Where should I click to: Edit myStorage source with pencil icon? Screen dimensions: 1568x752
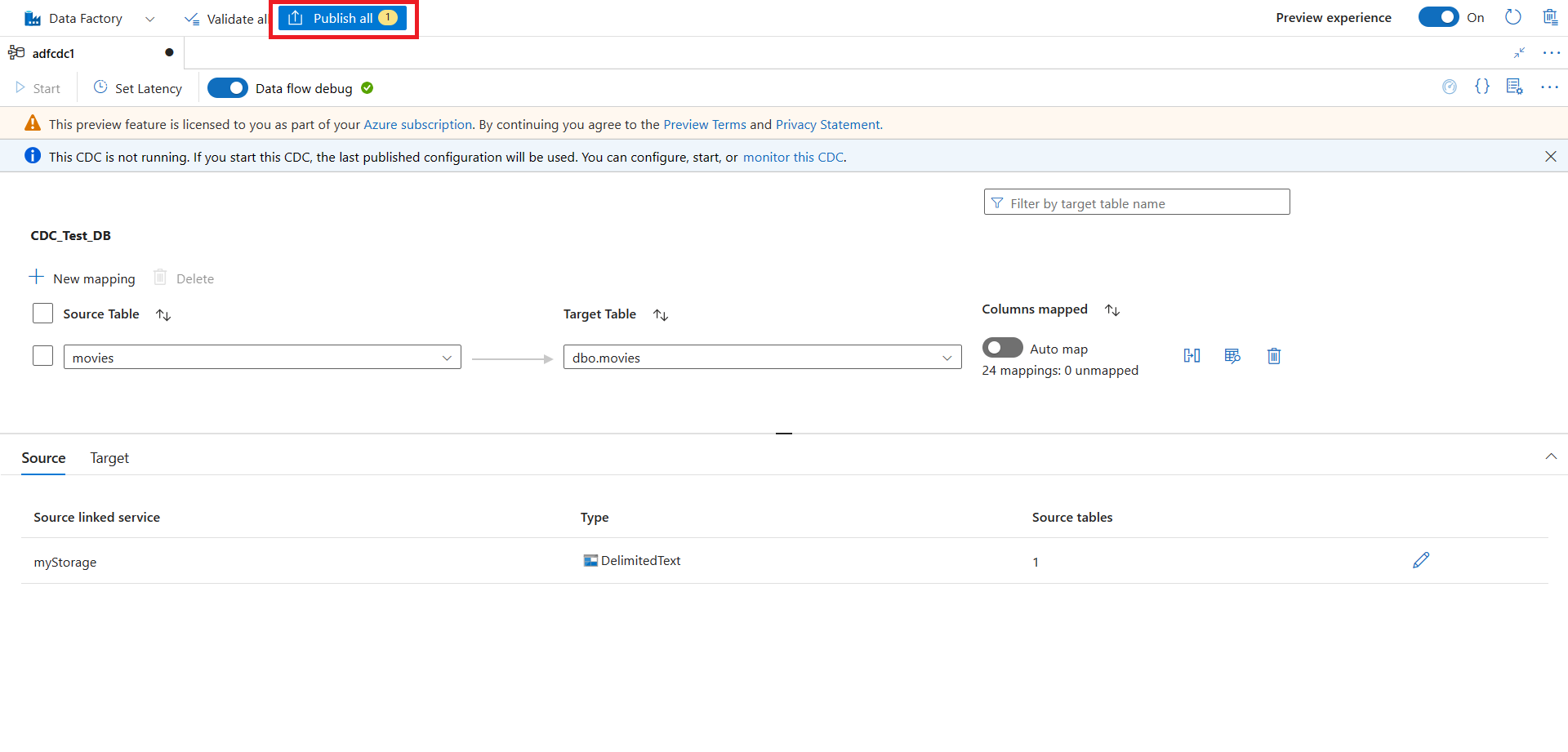1421,560
